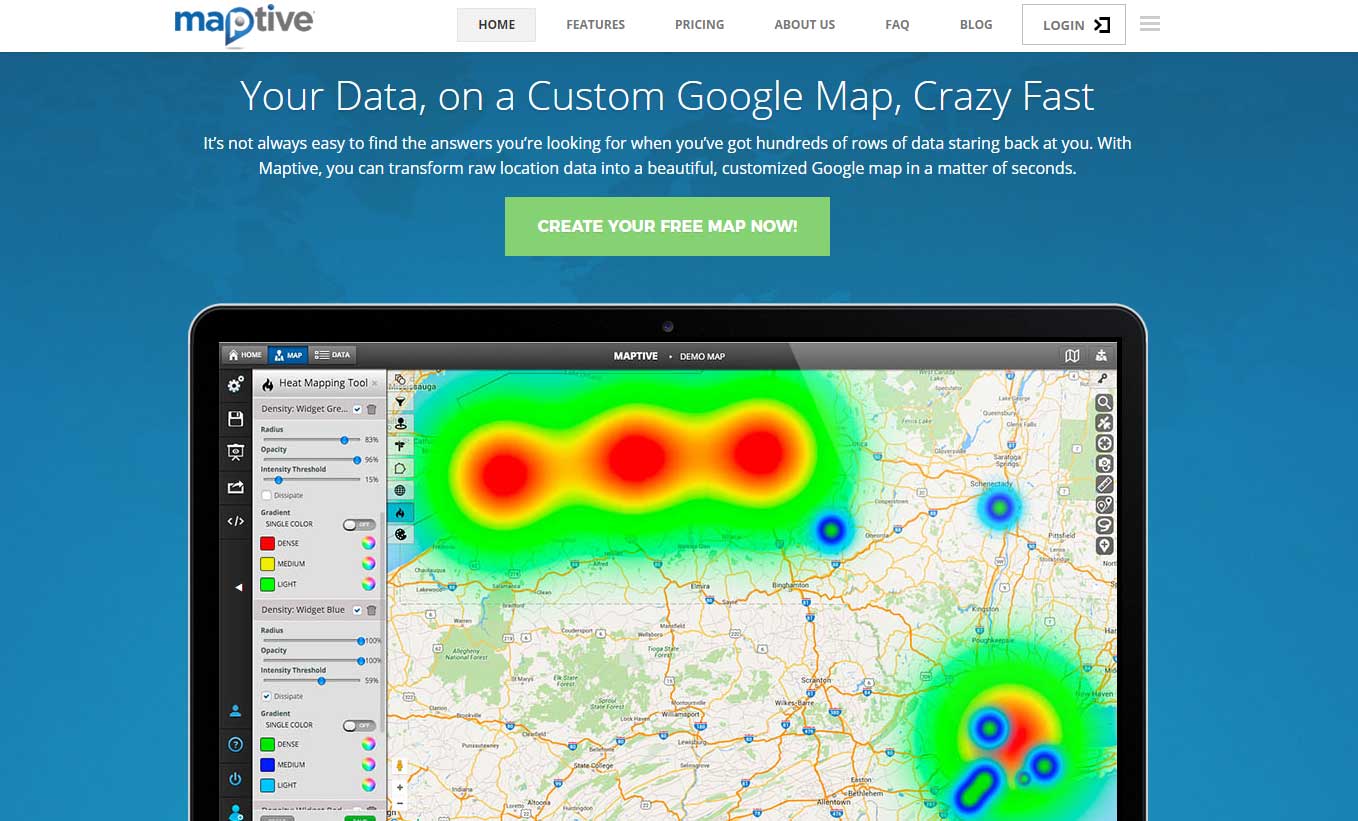Go to HOME in website navigation

point(496,25)
